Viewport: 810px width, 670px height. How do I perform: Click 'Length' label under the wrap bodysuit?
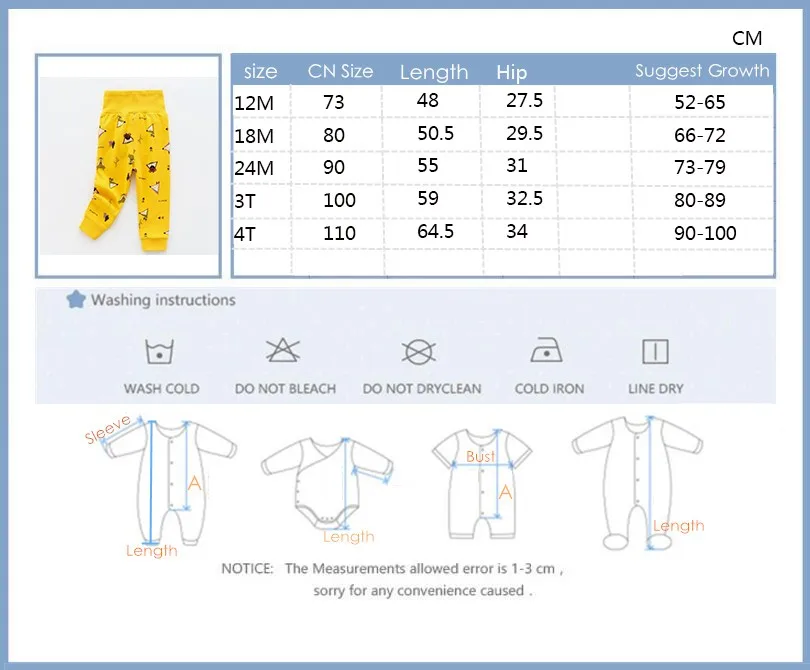click(x=349, y=537)
